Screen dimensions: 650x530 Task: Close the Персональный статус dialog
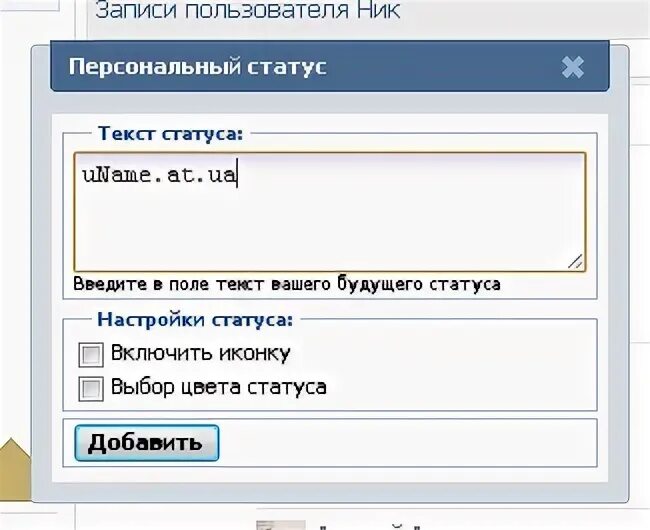pos(572,68)
